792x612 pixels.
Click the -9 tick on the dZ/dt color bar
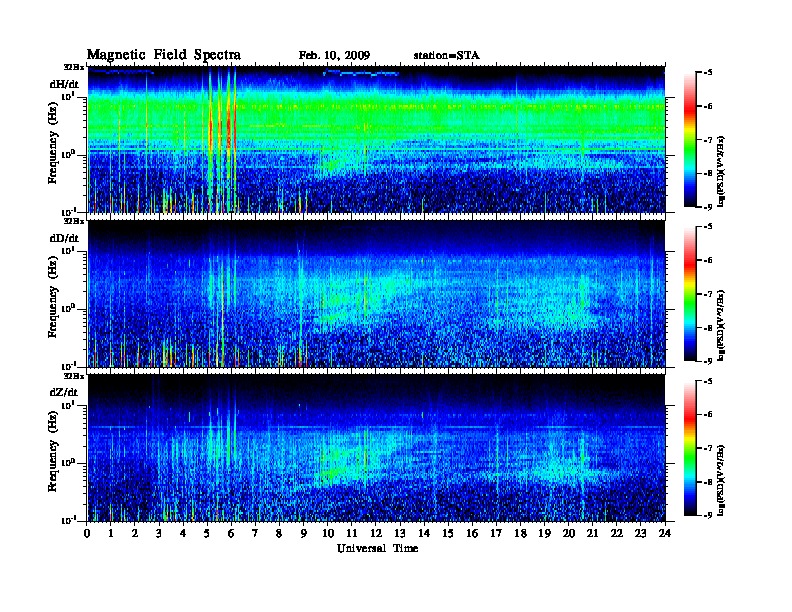click(708, 515)
